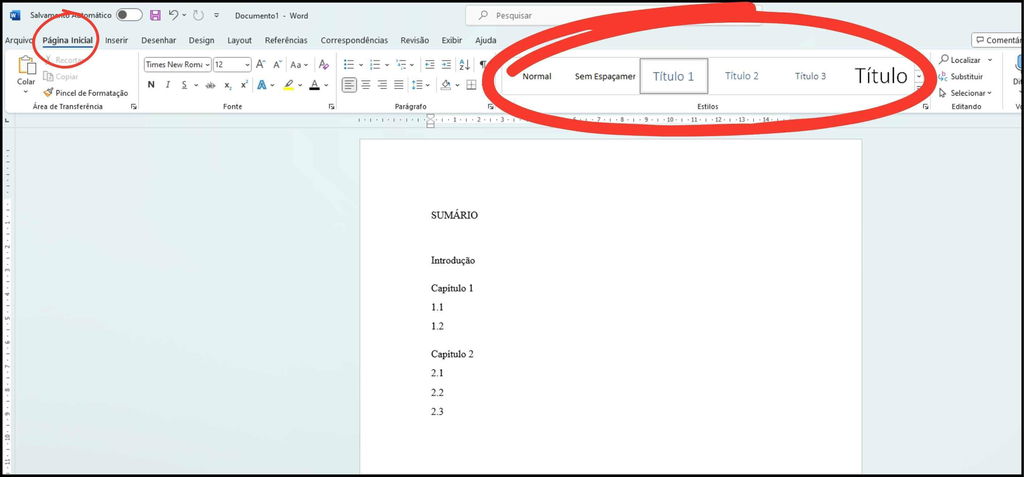The height and width of the screenshot is (477, 1024).
Task: Expand Fonte group dialog launcher
Action: pyautogui.click(x=331, y=107)
